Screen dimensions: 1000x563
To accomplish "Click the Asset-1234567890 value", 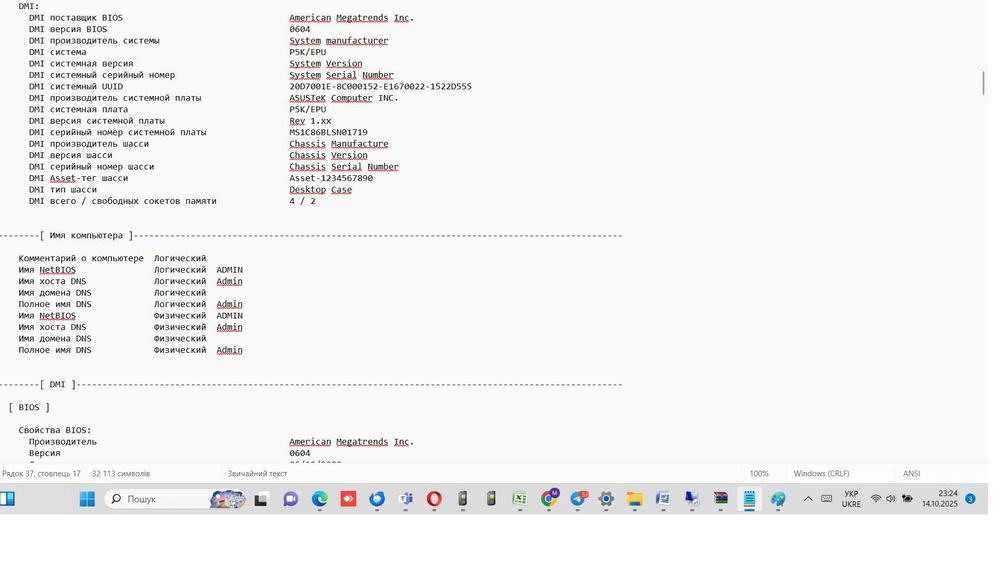I will pyautogui.click(x=331, y=179).
